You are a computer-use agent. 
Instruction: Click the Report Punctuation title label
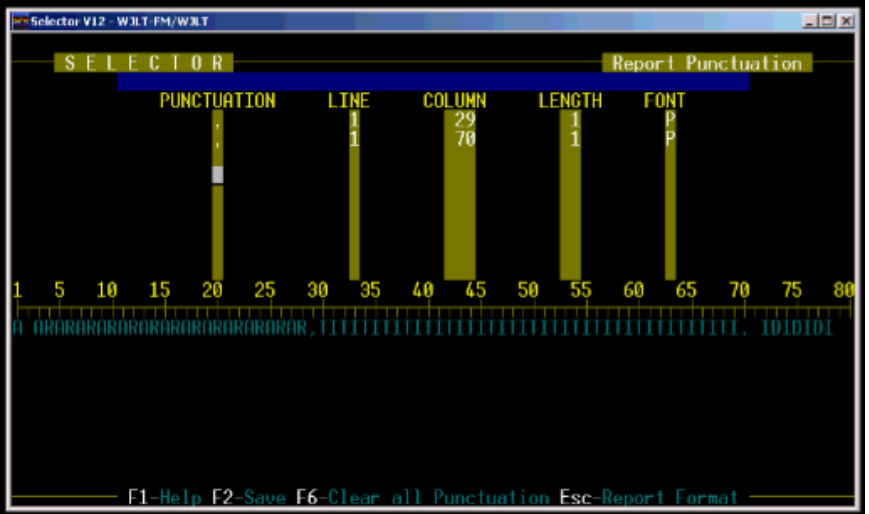point(707,63)
